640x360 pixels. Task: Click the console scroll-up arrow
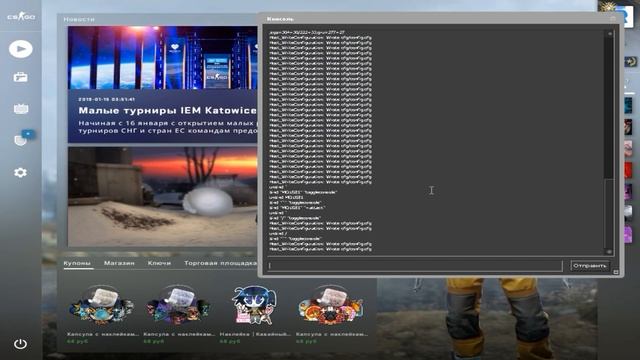click(x=609, y=34)
